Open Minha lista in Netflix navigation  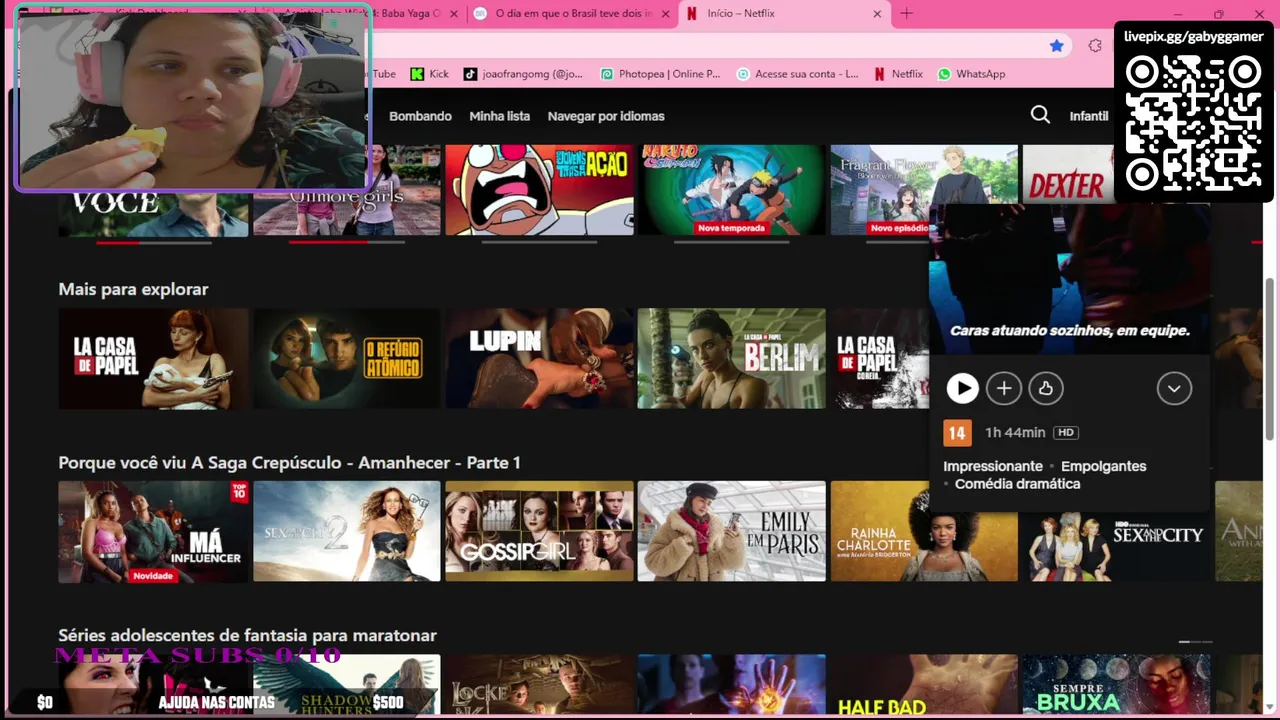click(x=499, y=116)
